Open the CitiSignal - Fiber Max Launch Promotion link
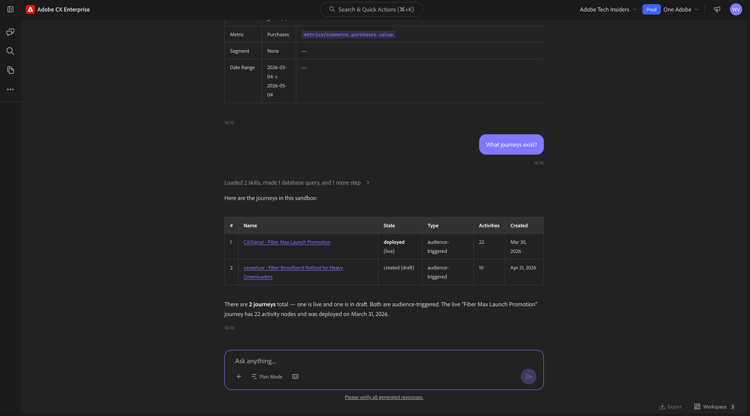 click(x=287, y=242)
